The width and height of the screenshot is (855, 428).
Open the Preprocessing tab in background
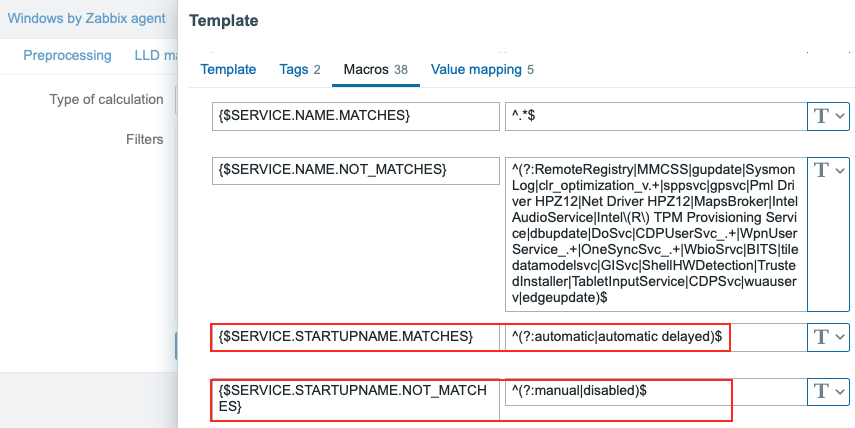(x=67, y=56)
